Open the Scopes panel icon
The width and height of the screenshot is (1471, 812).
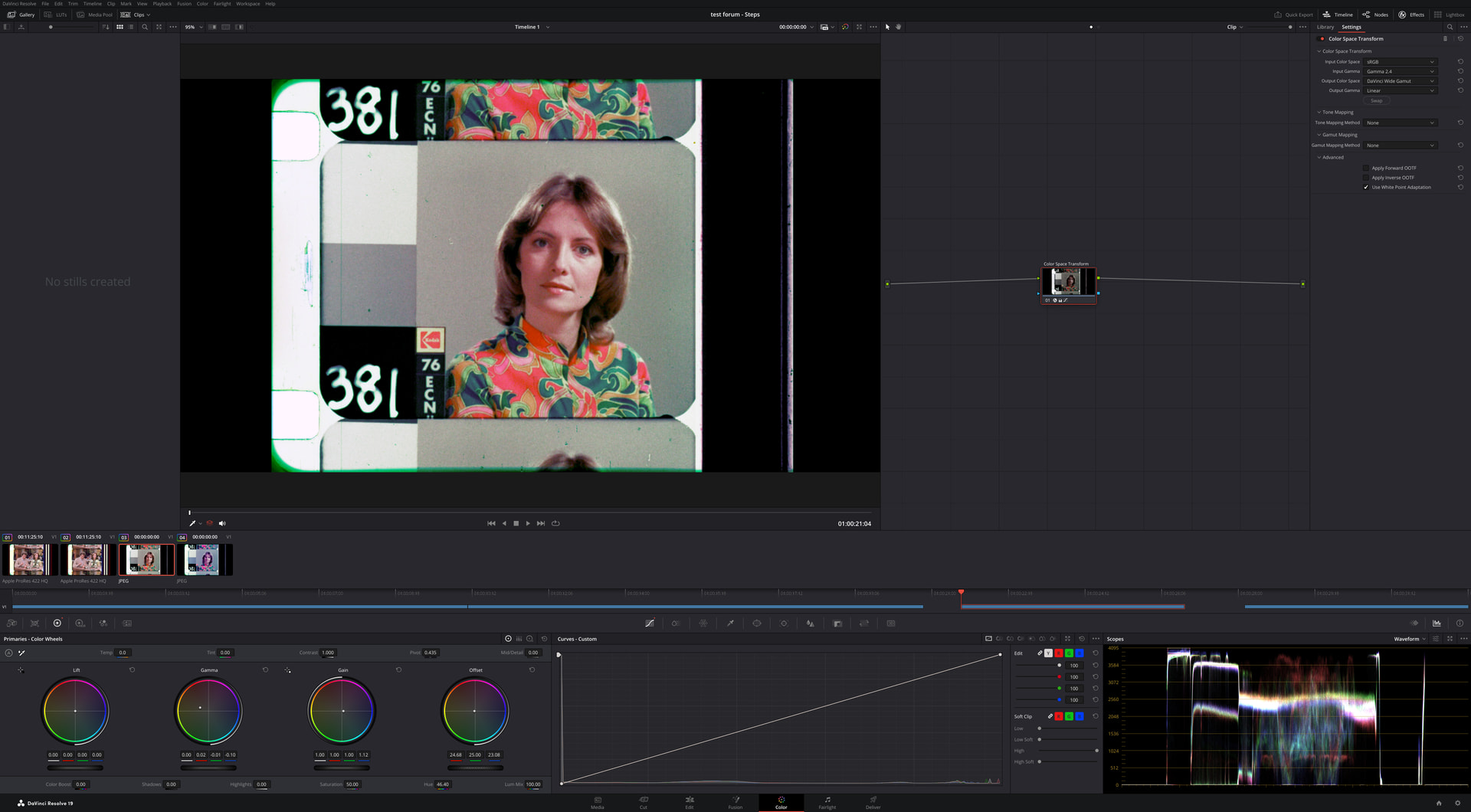tap(1437, 624)
